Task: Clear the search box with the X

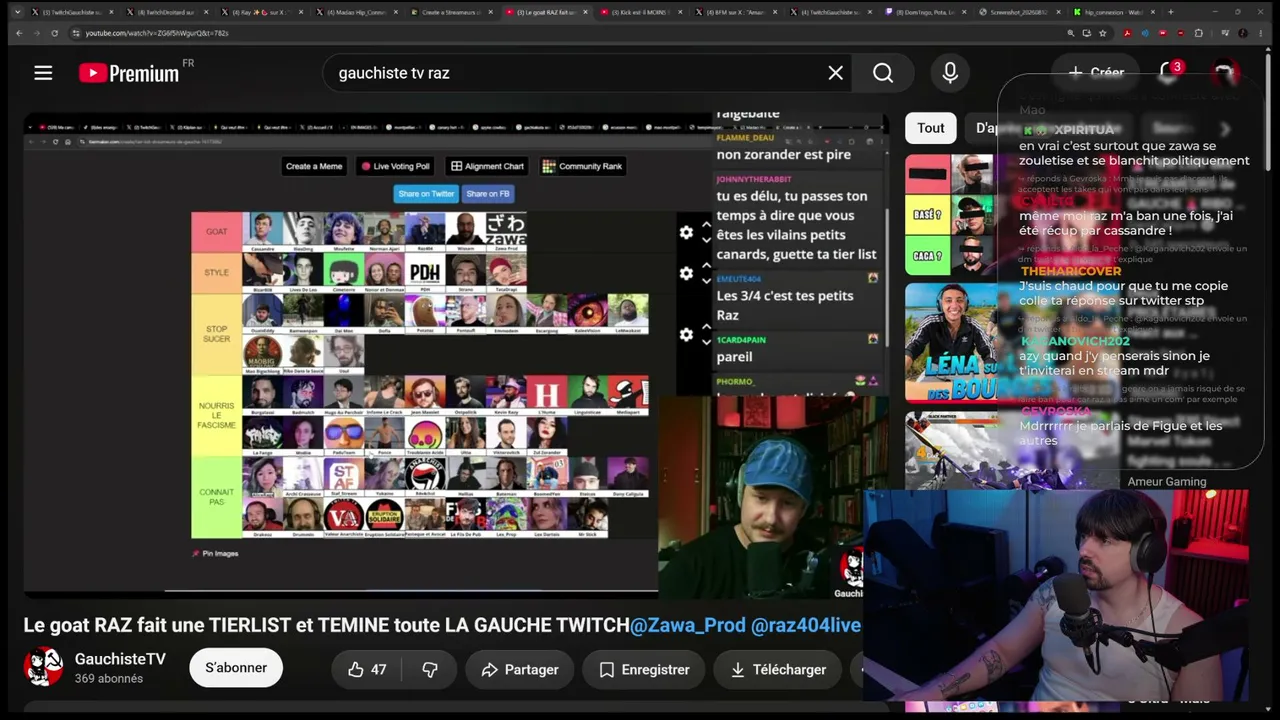Action: coord(835,72)
